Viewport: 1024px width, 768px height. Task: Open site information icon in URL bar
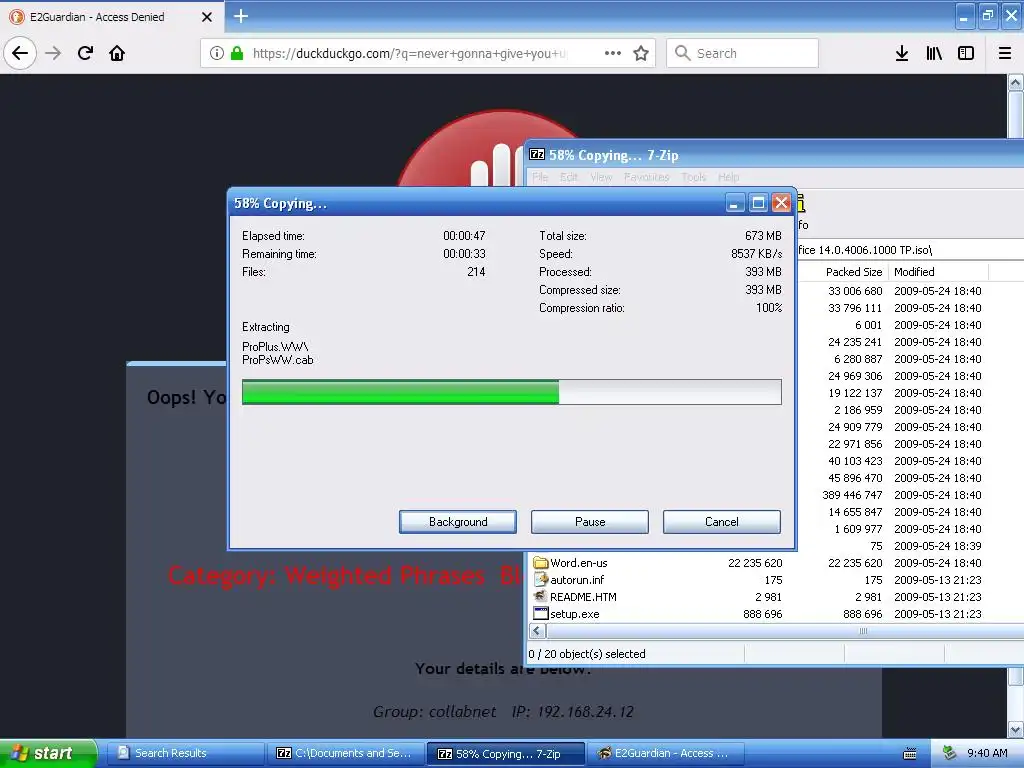pyautogui.click(x=217, y=53)
